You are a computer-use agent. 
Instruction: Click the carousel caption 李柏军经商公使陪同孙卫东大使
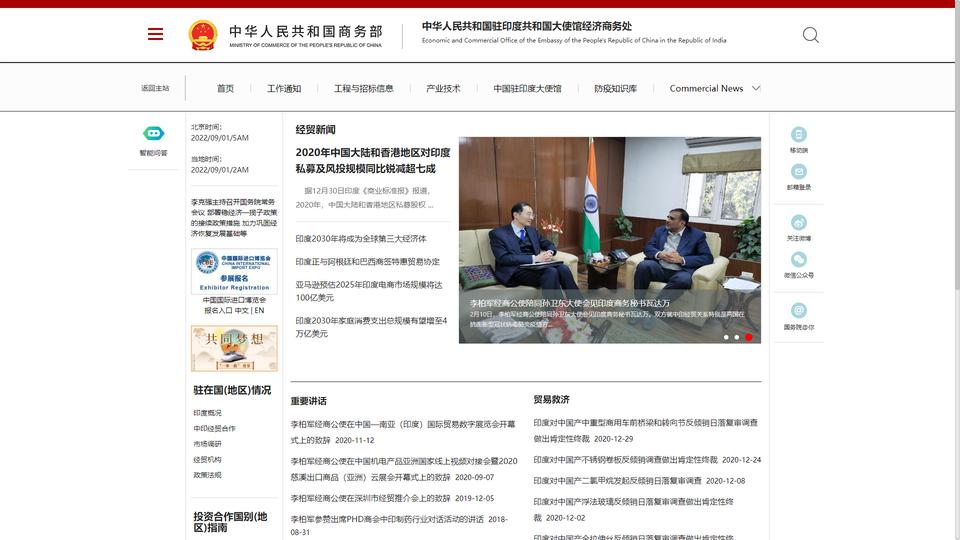click(569, 303)
